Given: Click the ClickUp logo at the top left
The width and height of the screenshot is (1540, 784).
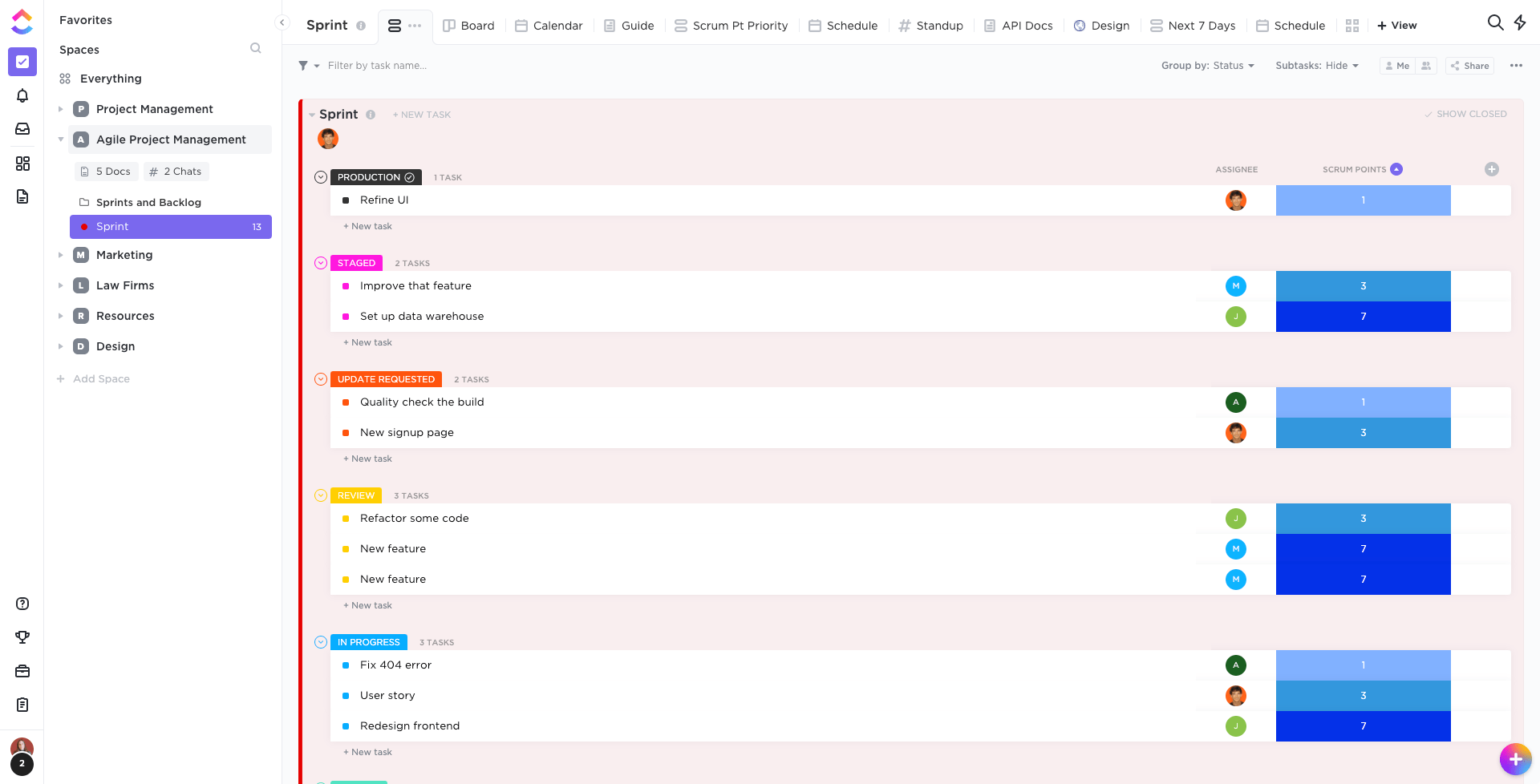Looking at the screenshot, I should click(x=22, y=21).
